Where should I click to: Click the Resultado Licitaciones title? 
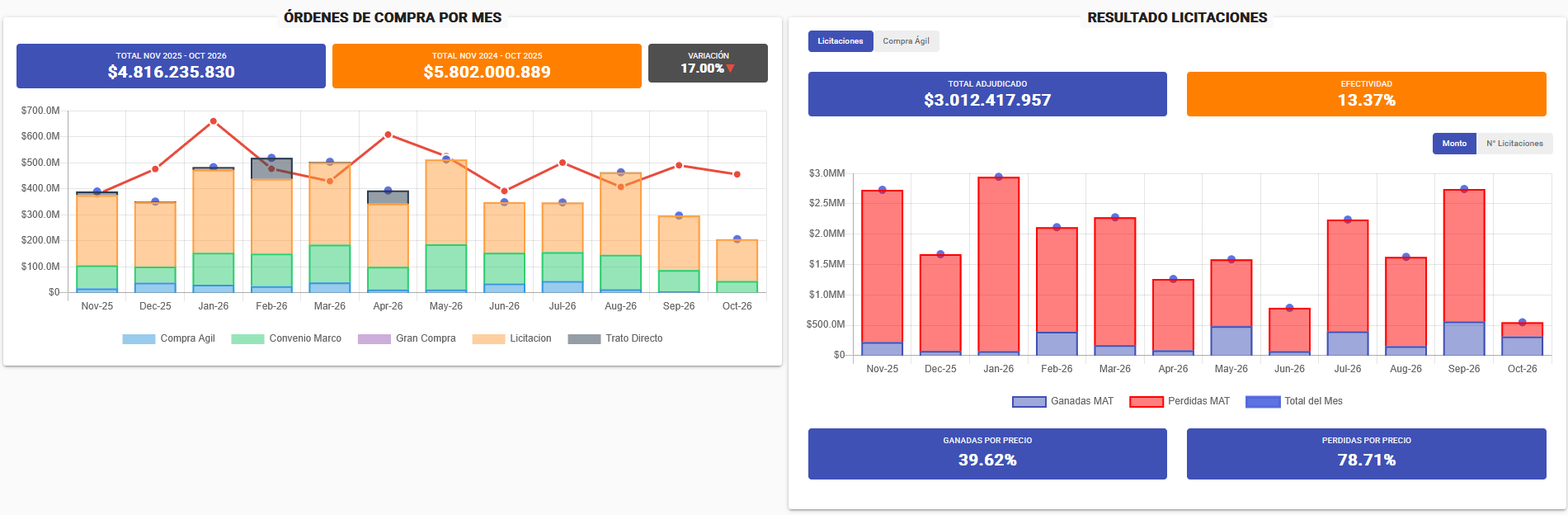1177,17
